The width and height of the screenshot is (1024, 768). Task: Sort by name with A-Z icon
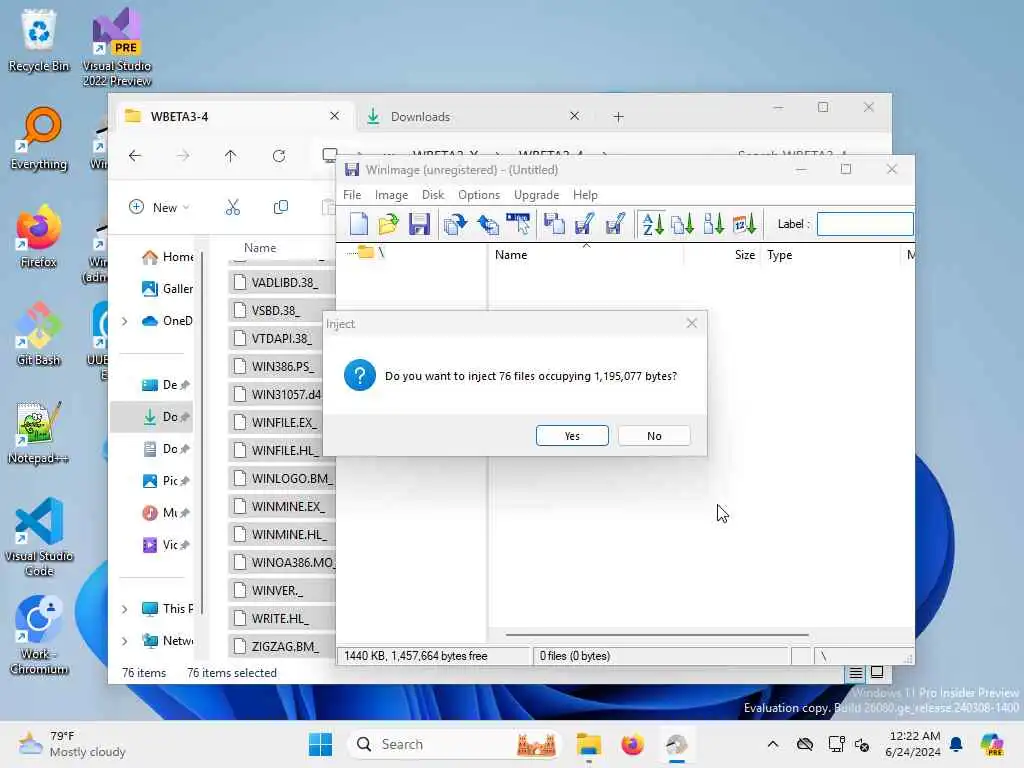(x=652, y=224)
